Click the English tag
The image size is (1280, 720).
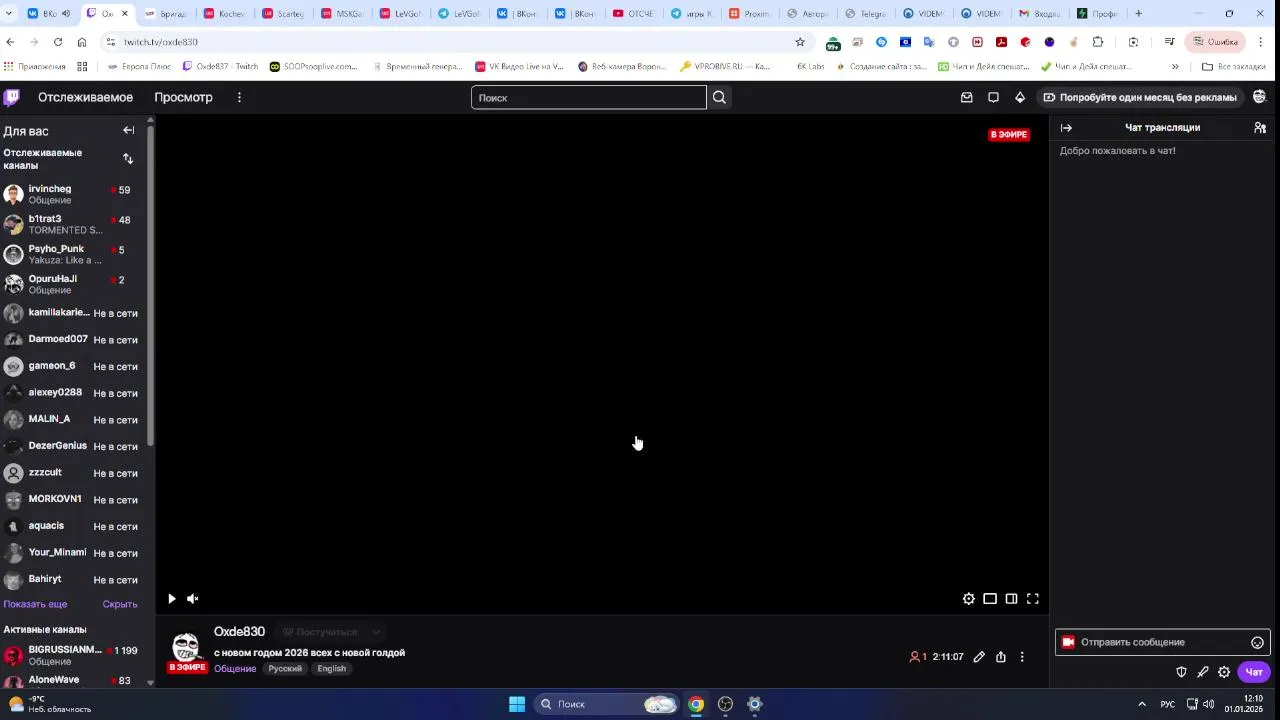pos(331,669)
